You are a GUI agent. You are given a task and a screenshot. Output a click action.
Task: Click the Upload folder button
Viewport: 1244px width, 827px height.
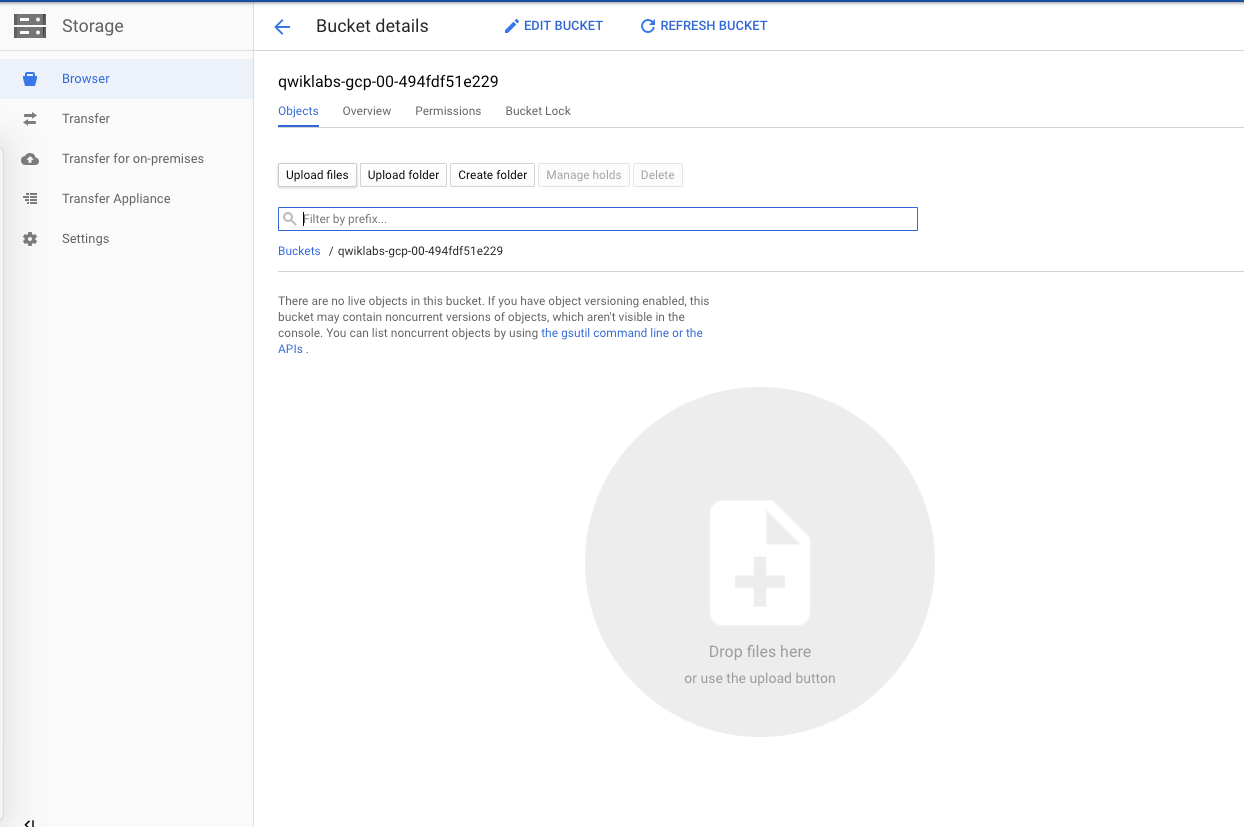pyautogui.click(x=403, y=175)
